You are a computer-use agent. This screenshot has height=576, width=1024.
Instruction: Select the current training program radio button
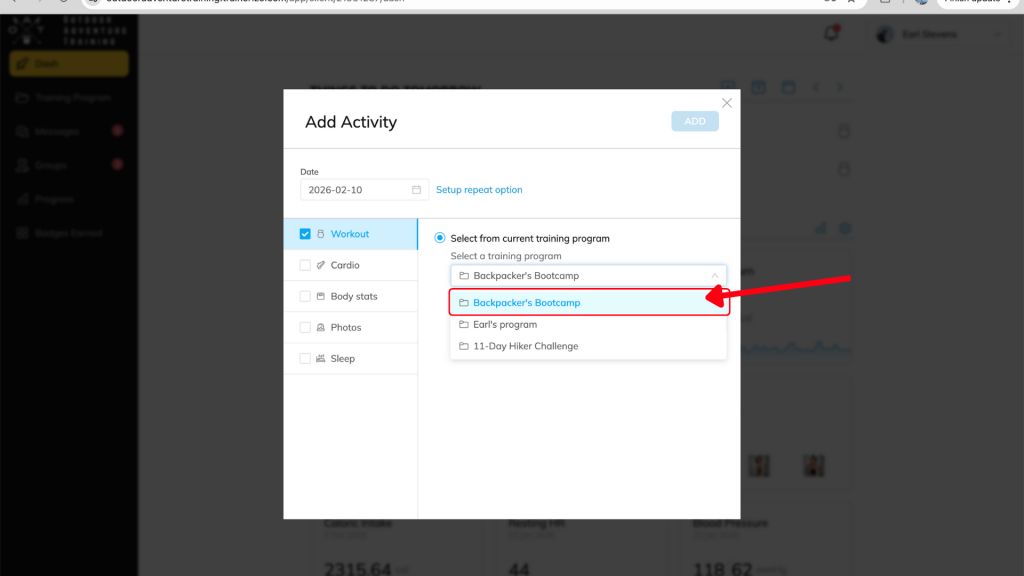(440, 238)
